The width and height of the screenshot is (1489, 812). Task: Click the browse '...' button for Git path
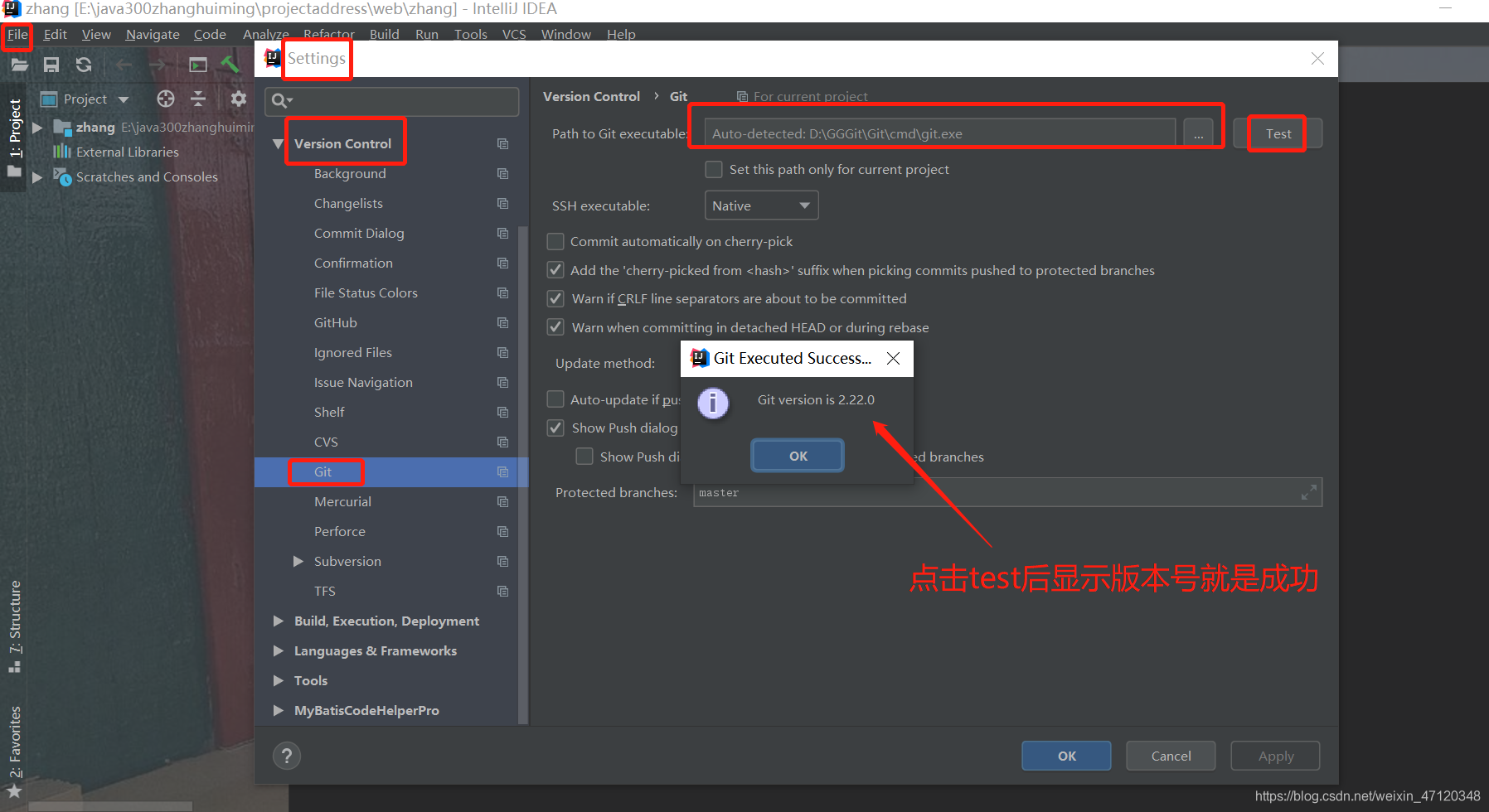click(x=1198, y=133)
